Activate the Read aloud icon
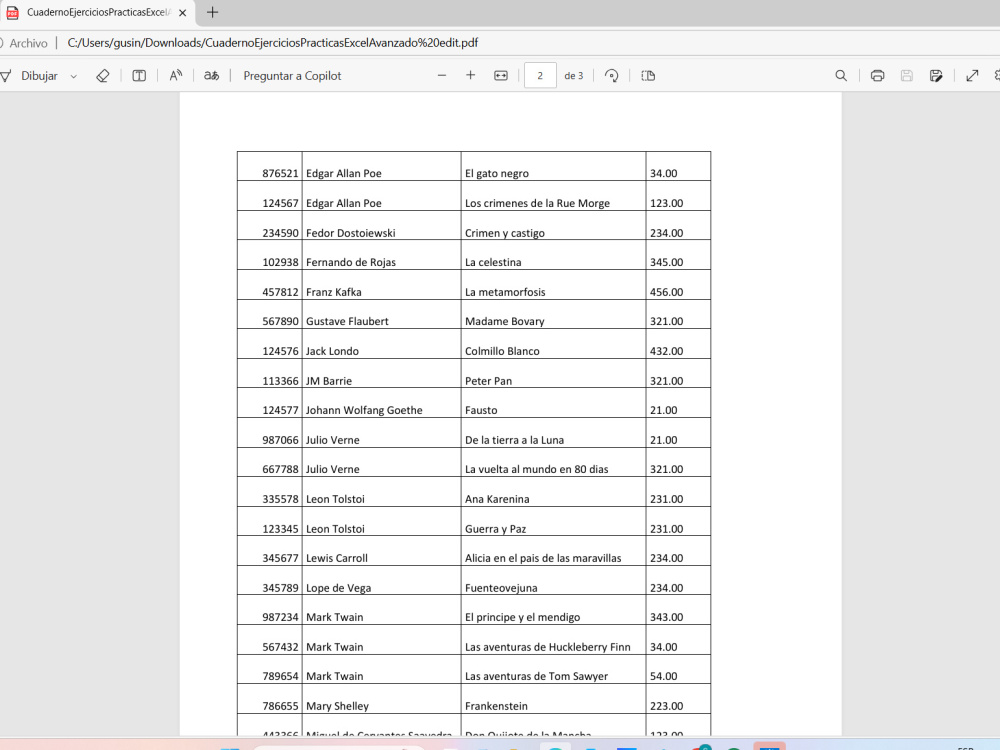 click(176, 76)
